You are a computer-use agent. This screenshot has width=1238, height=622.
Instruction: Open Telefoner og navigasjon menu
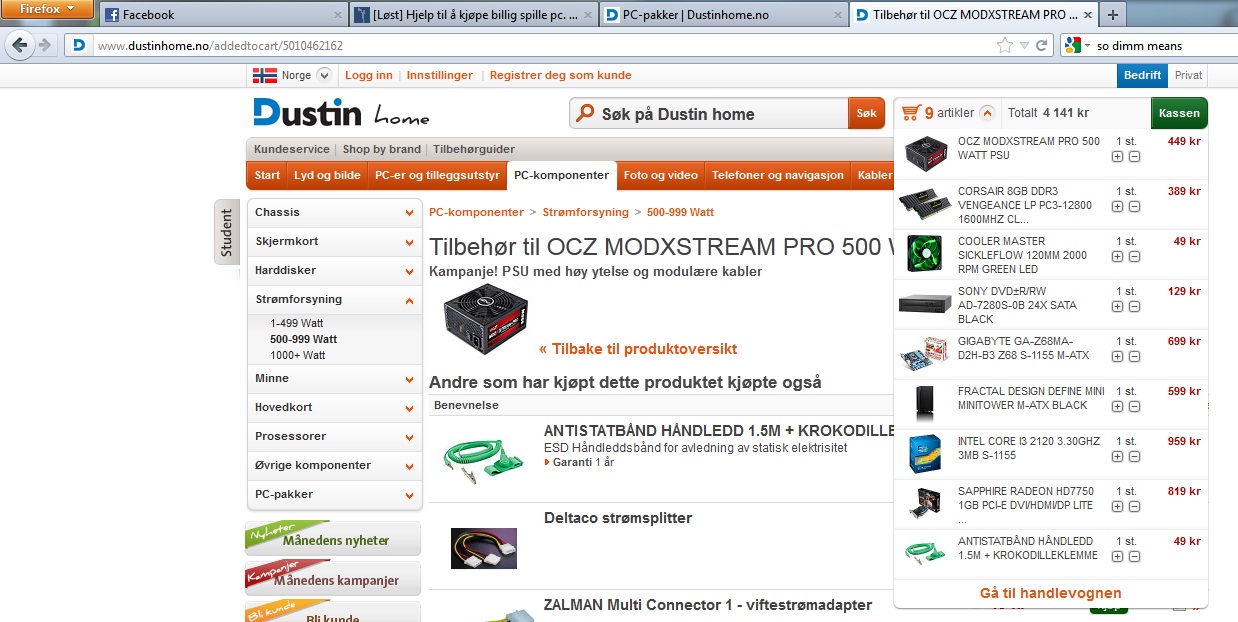tap(778, 175)
